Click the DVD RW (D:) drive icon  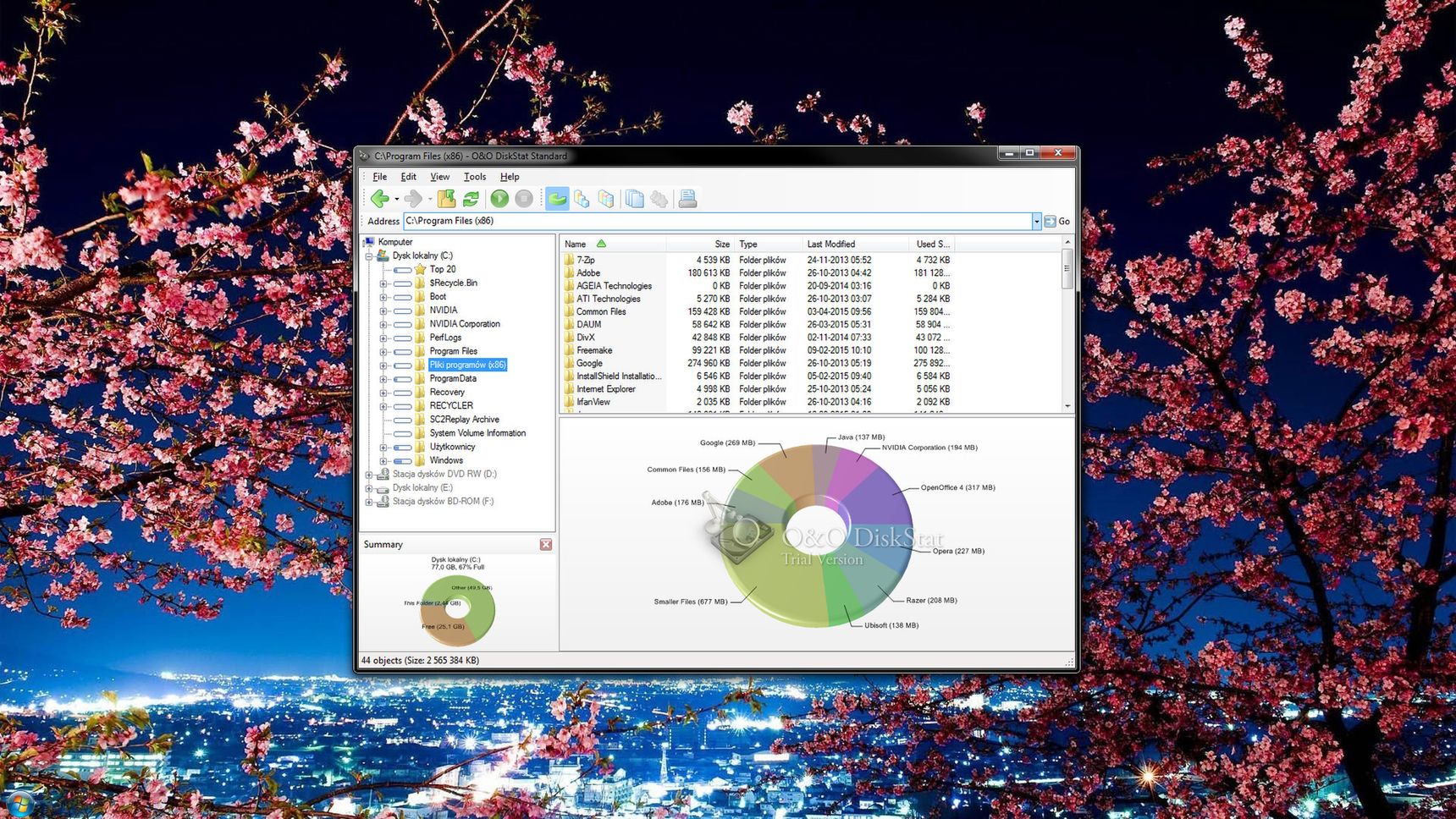(x=383, y=474)
